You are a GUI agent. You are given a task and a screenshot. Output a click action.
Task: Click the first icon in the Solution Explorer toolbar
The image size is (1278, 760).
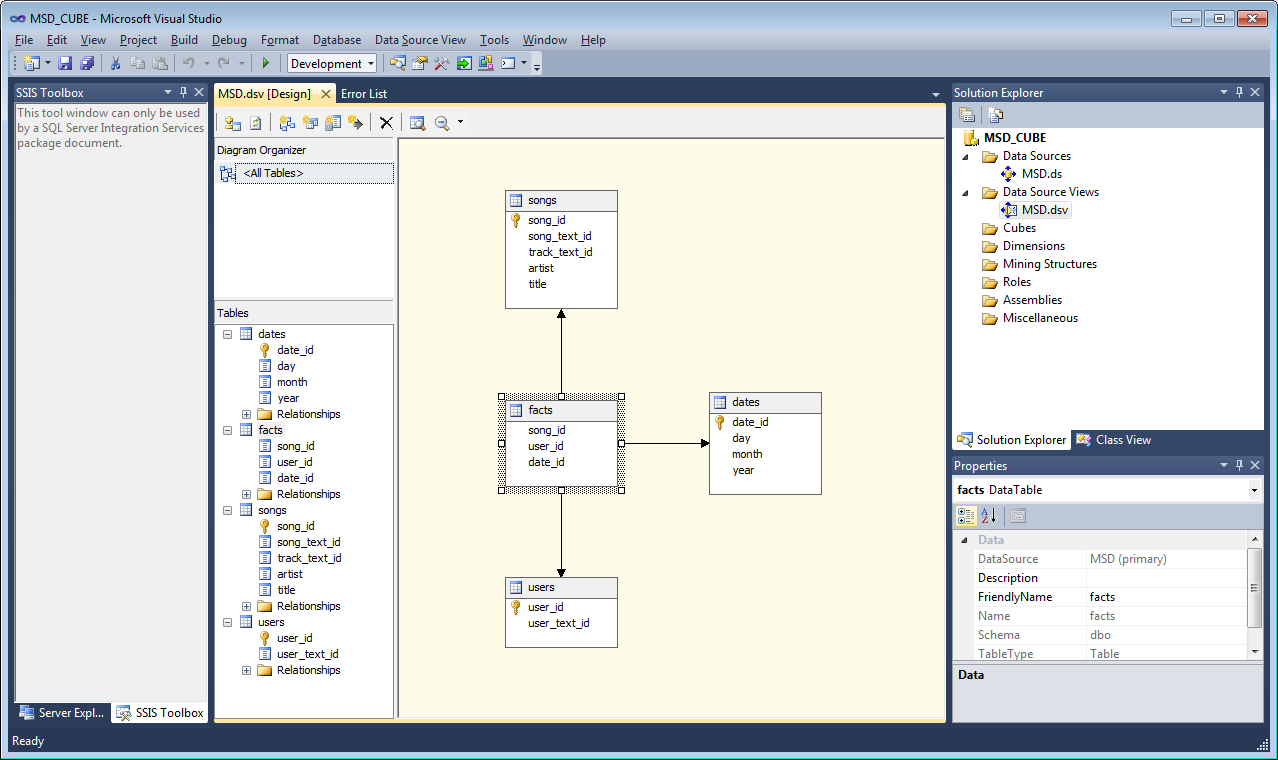967,115
